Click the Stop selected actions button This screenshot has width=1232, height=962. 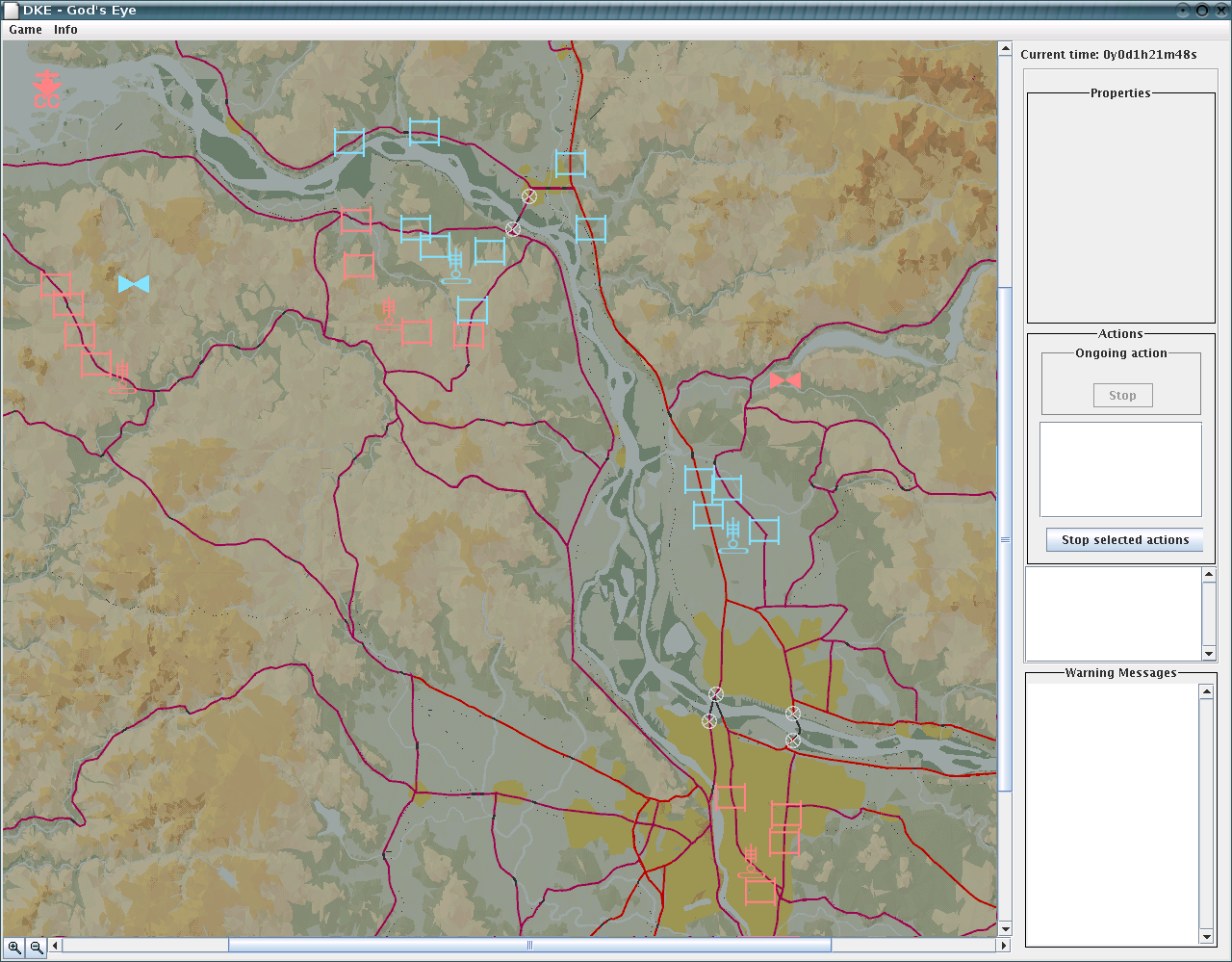point(1124,540)
